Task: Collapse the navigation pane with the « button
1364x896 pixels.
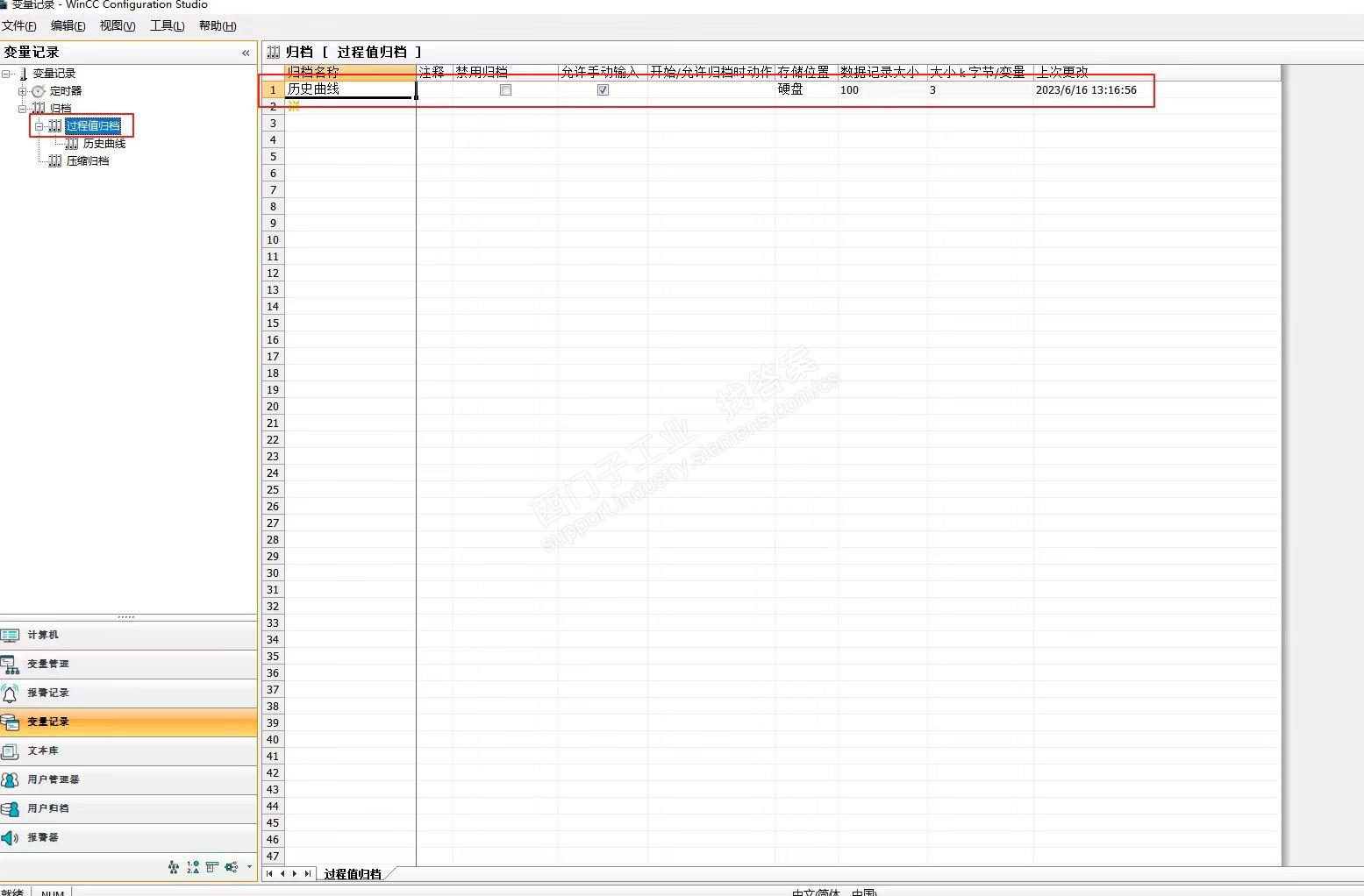Action: 246,53
